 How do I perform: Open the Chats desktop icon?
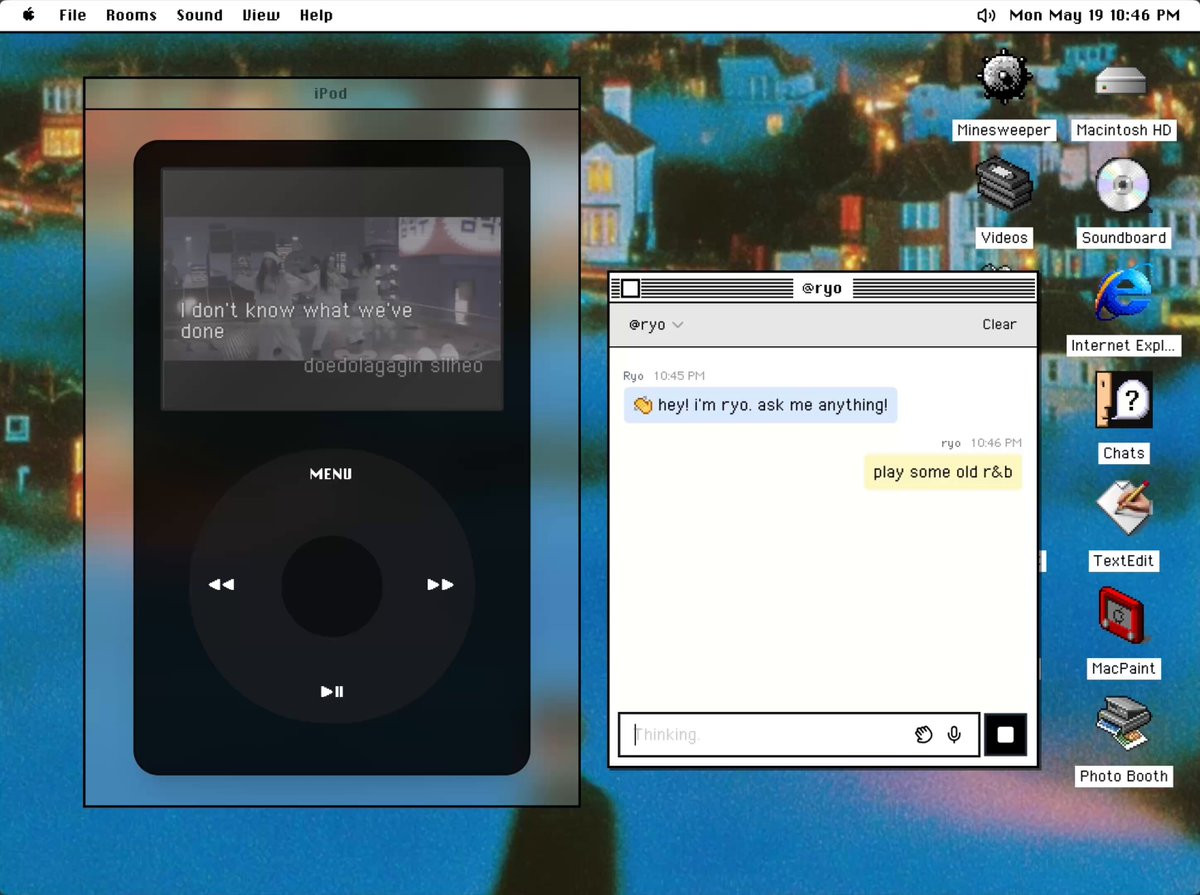[1123, 400]
